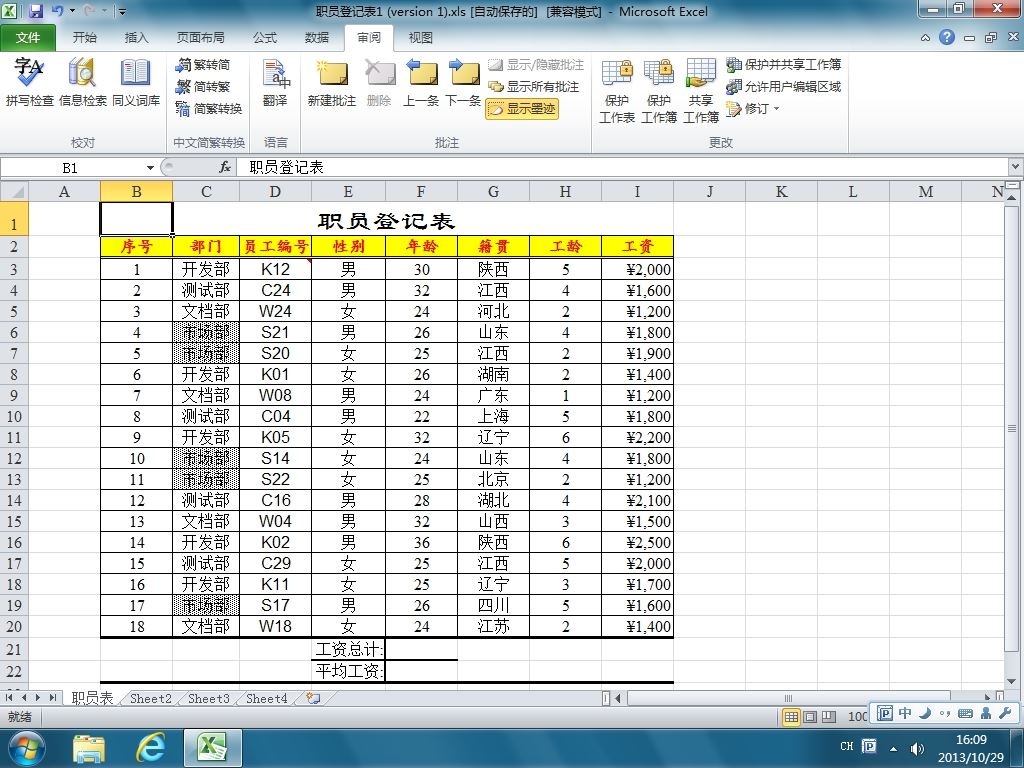
Task: Switch to Page Layout view in status bar
Action: (x=810, y=717)
